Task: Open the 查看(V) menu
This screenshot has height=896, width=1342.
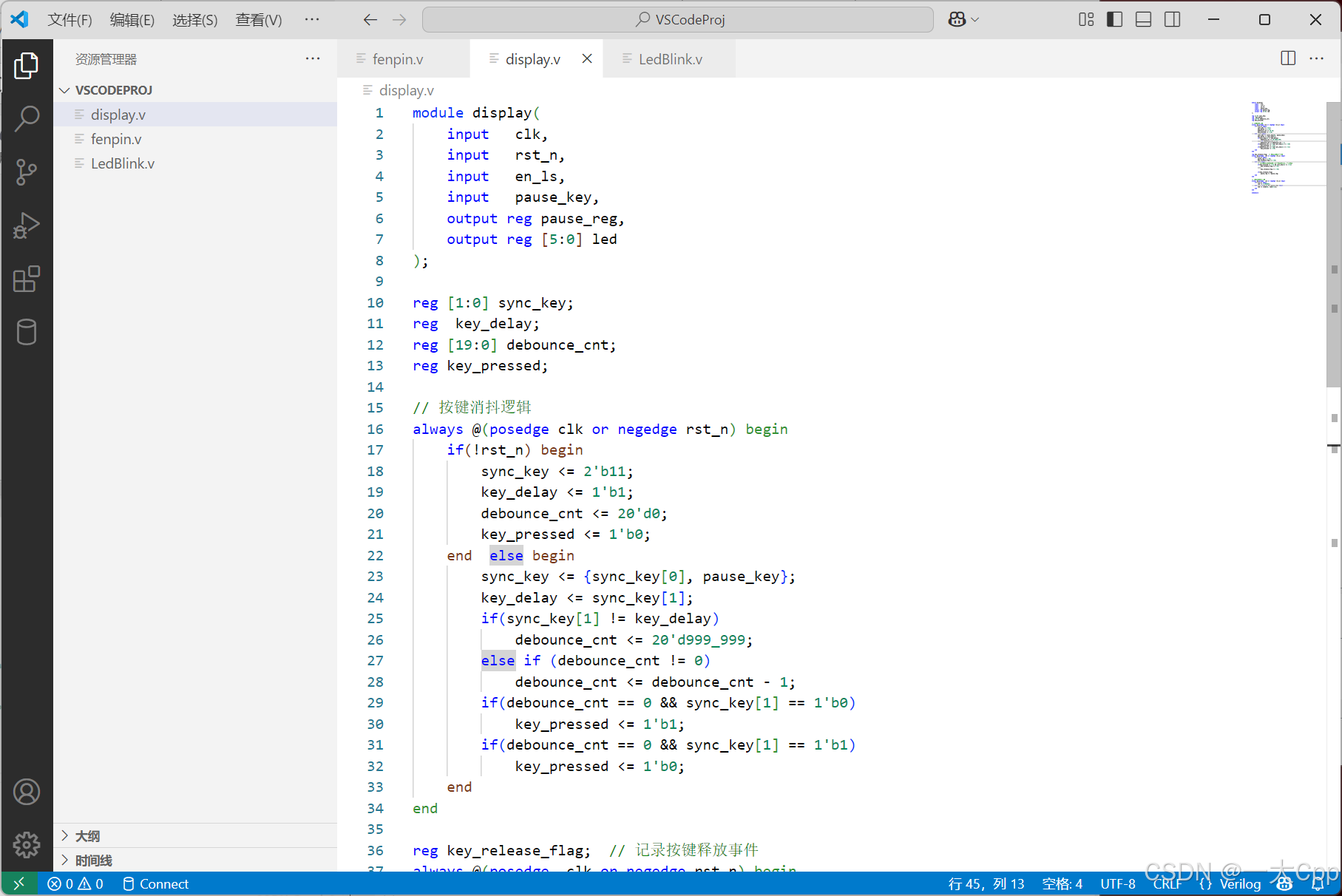Action: click(x=259, y=20)
